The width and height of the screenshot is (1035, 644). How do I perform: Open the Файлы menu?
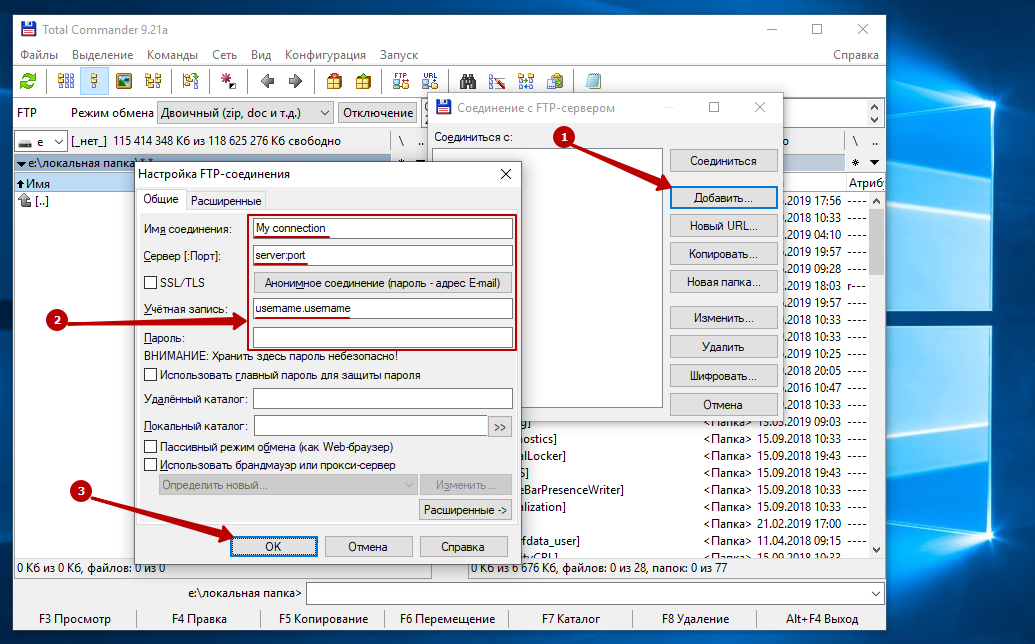point(39,55)
